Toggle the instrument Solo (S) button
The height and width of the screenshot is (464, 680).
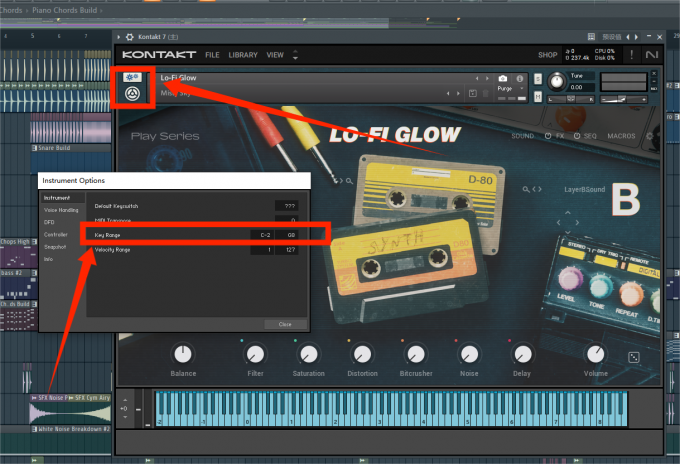(538, 78)
